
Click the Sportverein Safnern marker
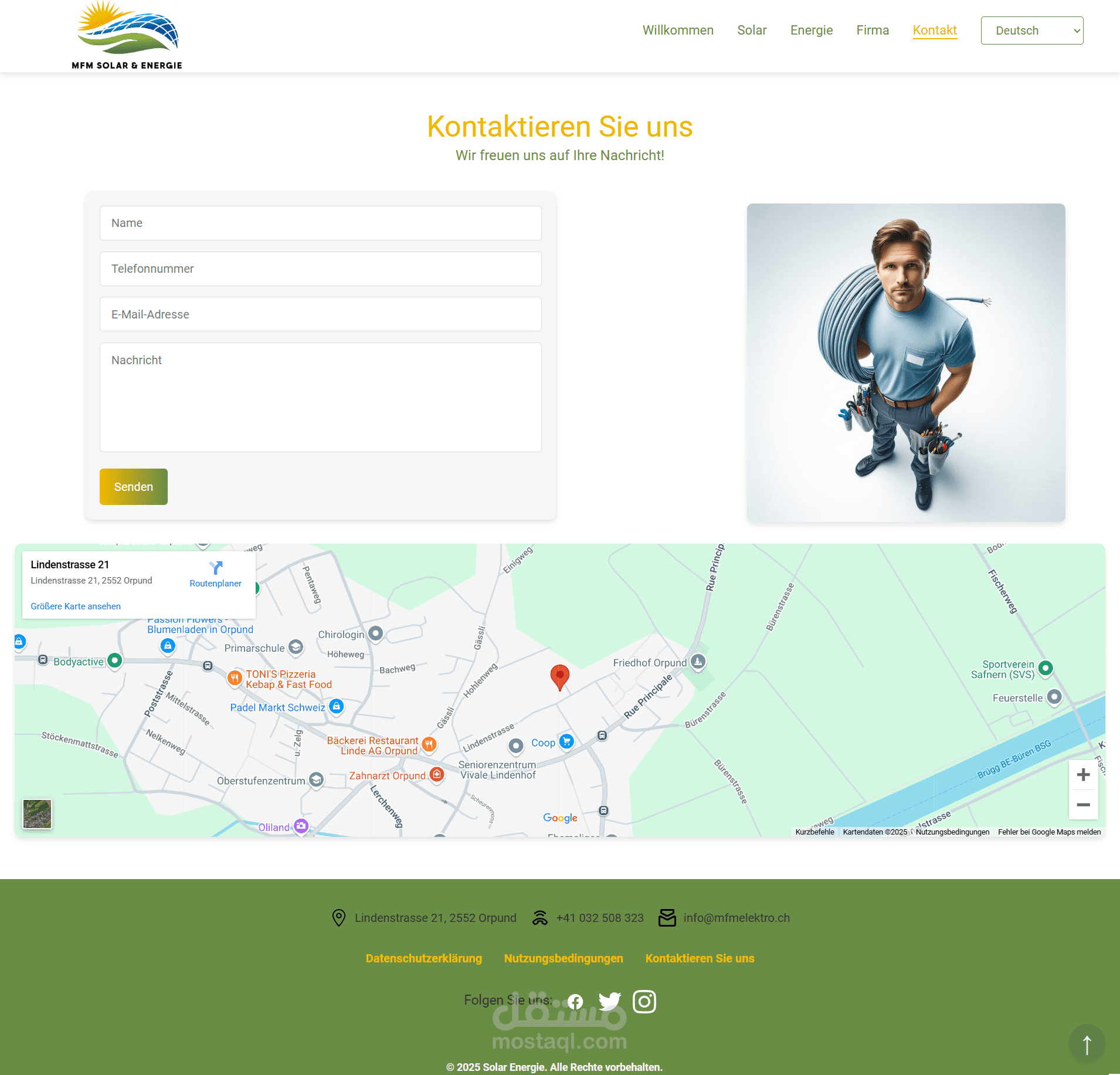(x=1046, y=667)
